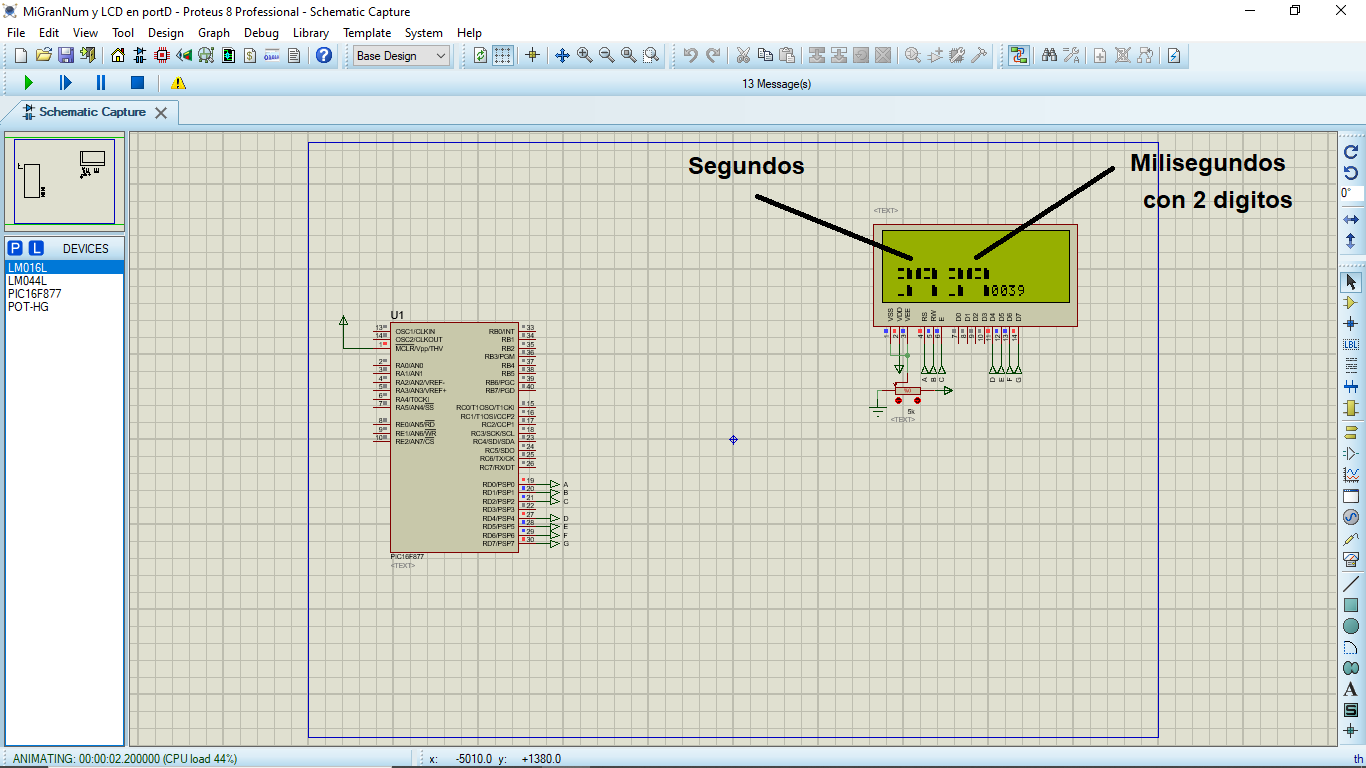
Task: Open the '13 Message(s)' simulation log
Action: coord(777,84)
